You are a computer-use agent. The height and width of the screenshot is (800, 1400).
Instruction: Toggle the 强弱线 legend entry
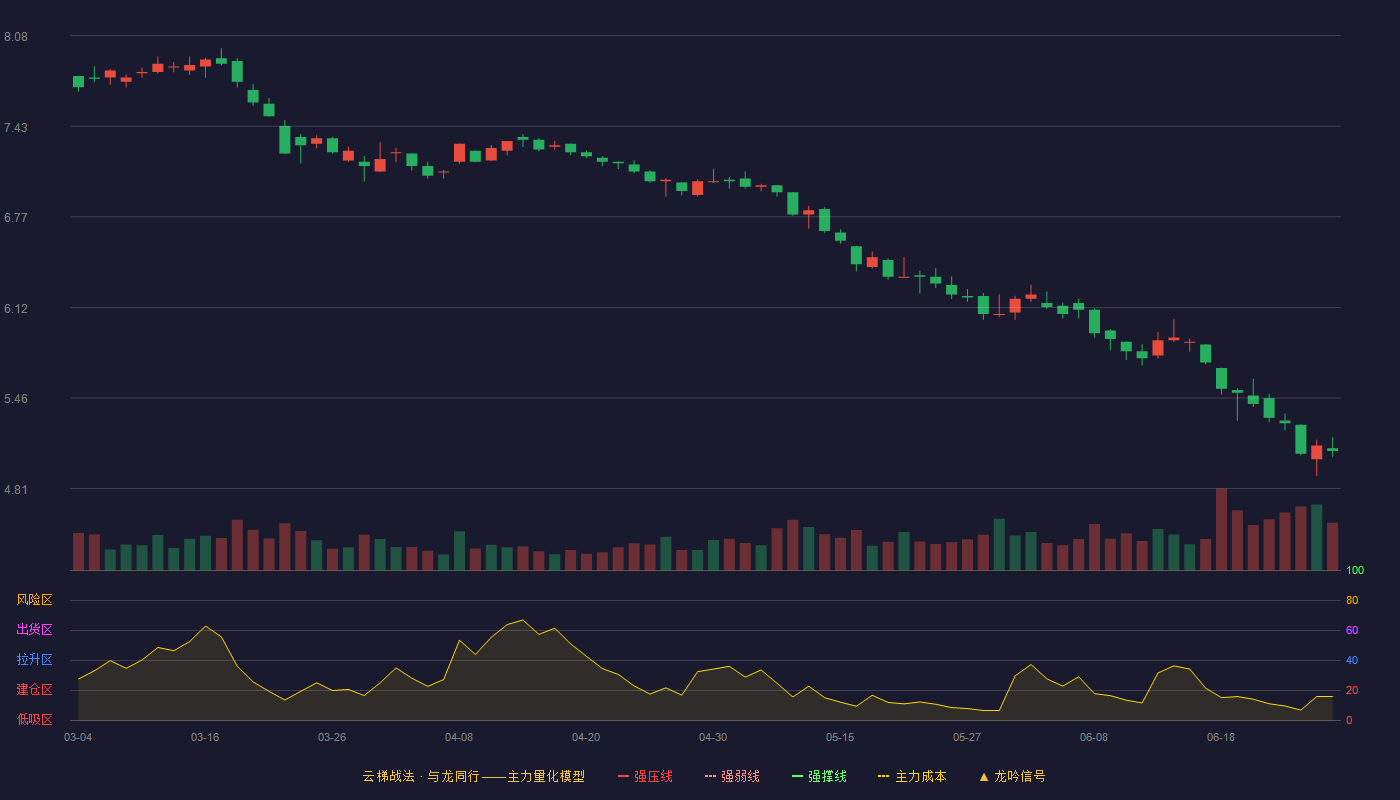coord(732,776)
